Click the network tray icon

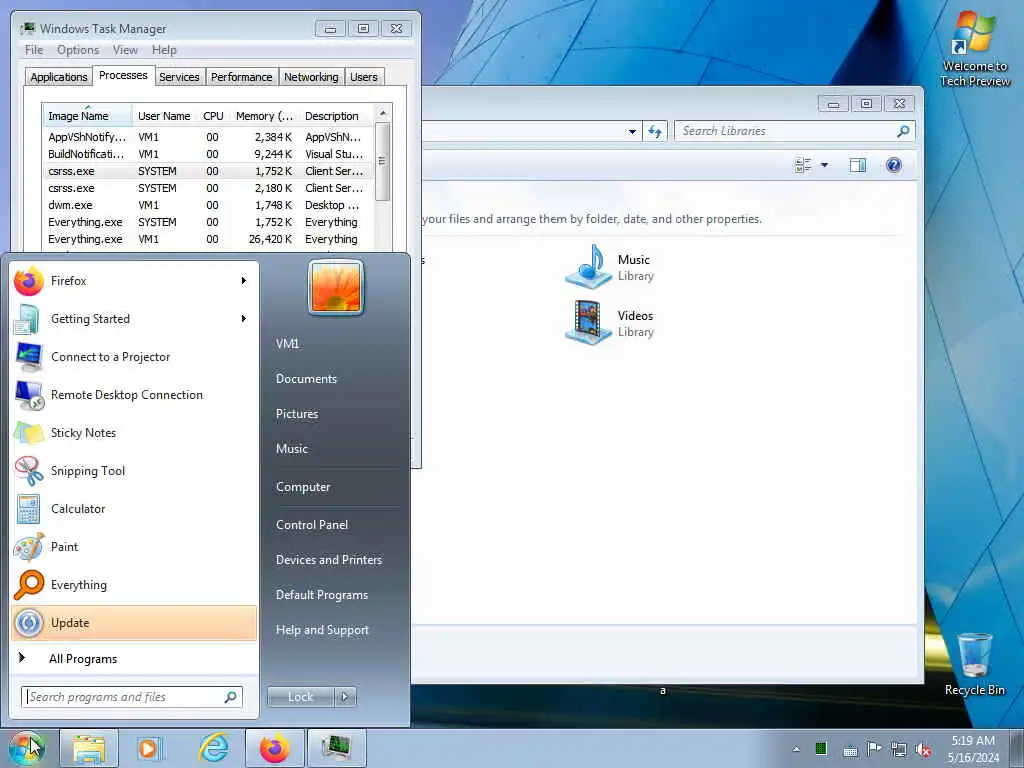pos(899,749)
